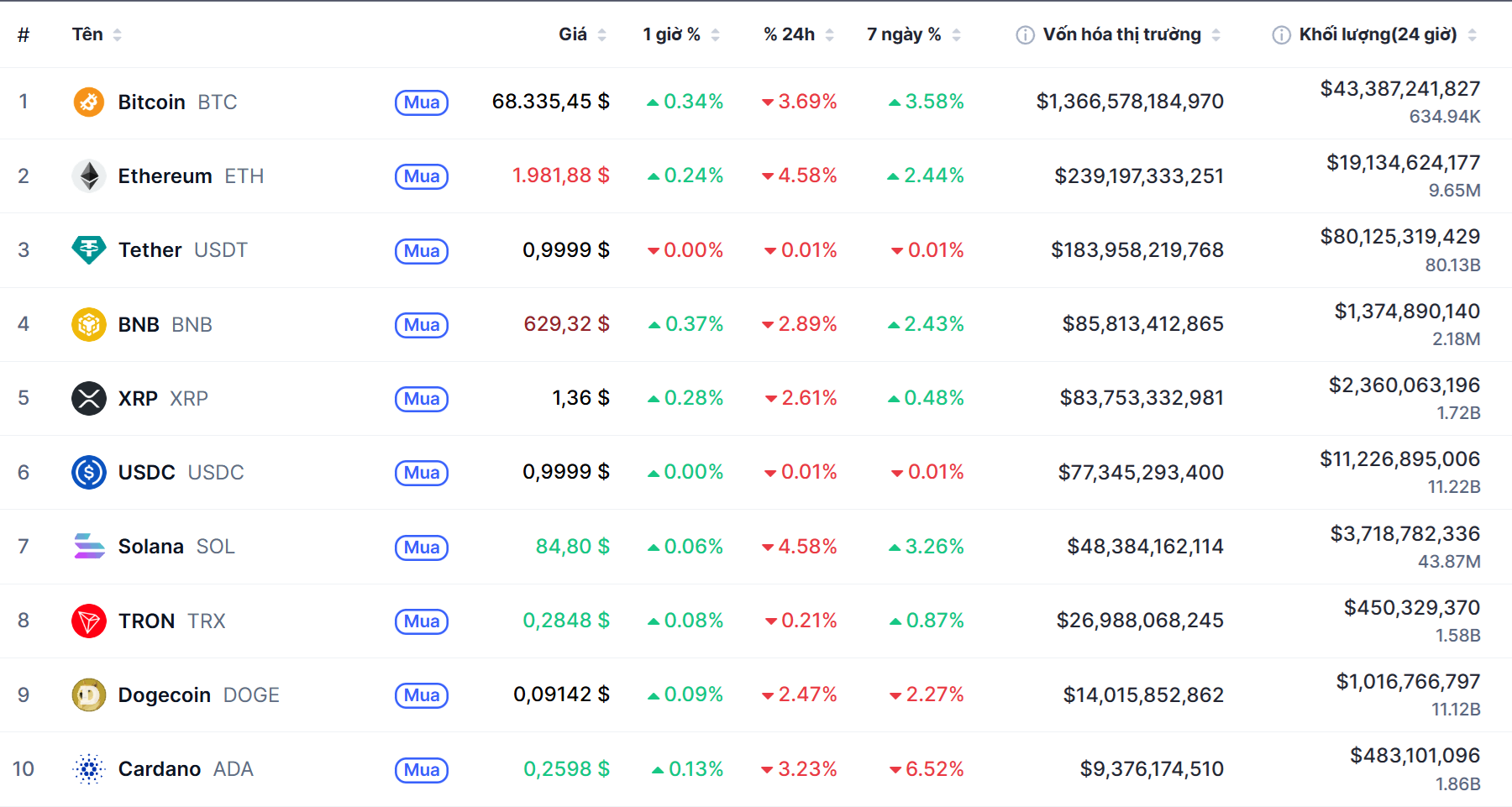Open info tooltip for Vốn hóa thị trường
1512x807 pixels.
[x=1025, y=35]
